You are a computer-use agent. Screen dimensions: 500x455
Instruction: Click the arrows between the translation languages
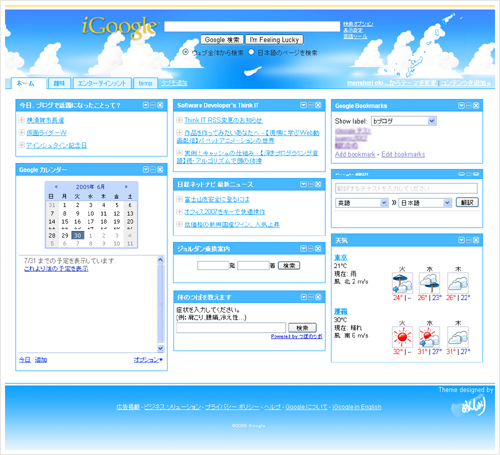click(394, 203)
